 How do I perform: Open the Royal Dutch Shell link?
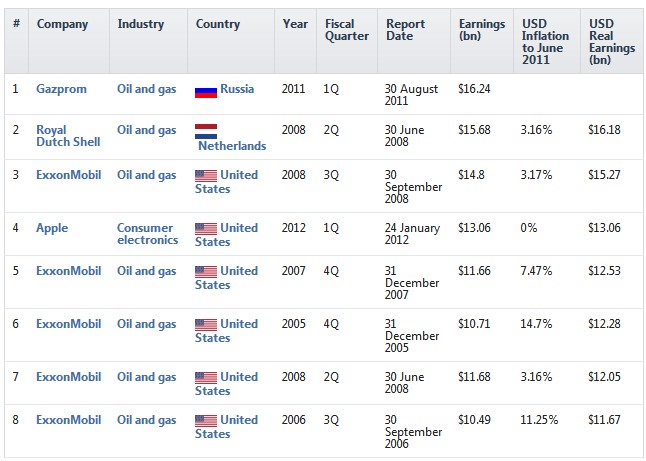(x=68, y=135)
